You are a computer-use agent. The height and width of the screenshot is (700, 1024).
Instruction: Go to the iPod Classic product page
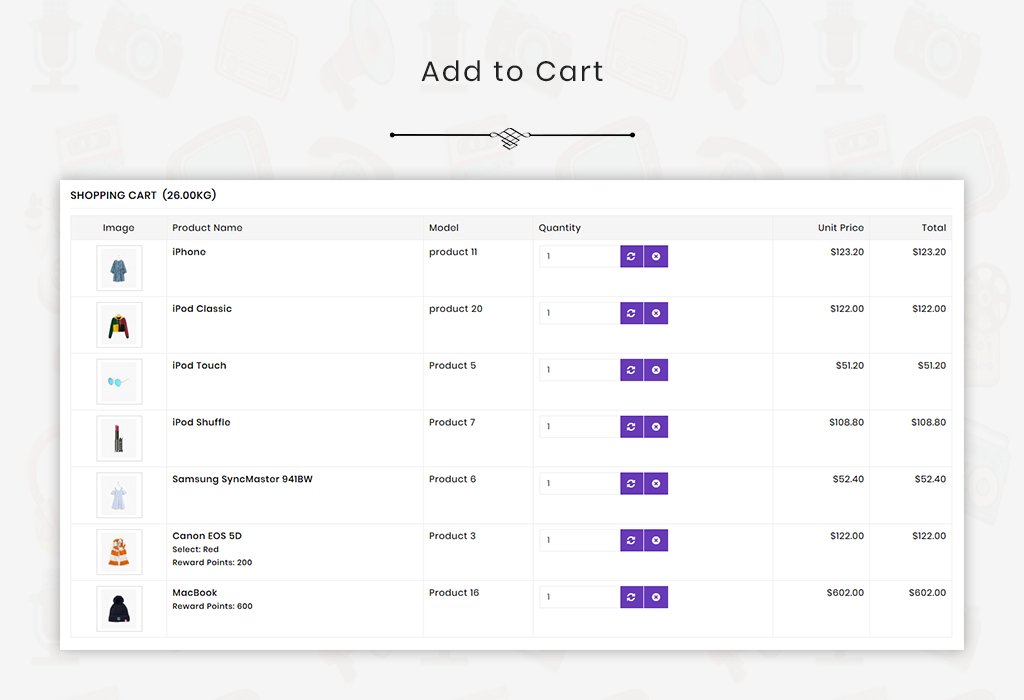(202, 309)
